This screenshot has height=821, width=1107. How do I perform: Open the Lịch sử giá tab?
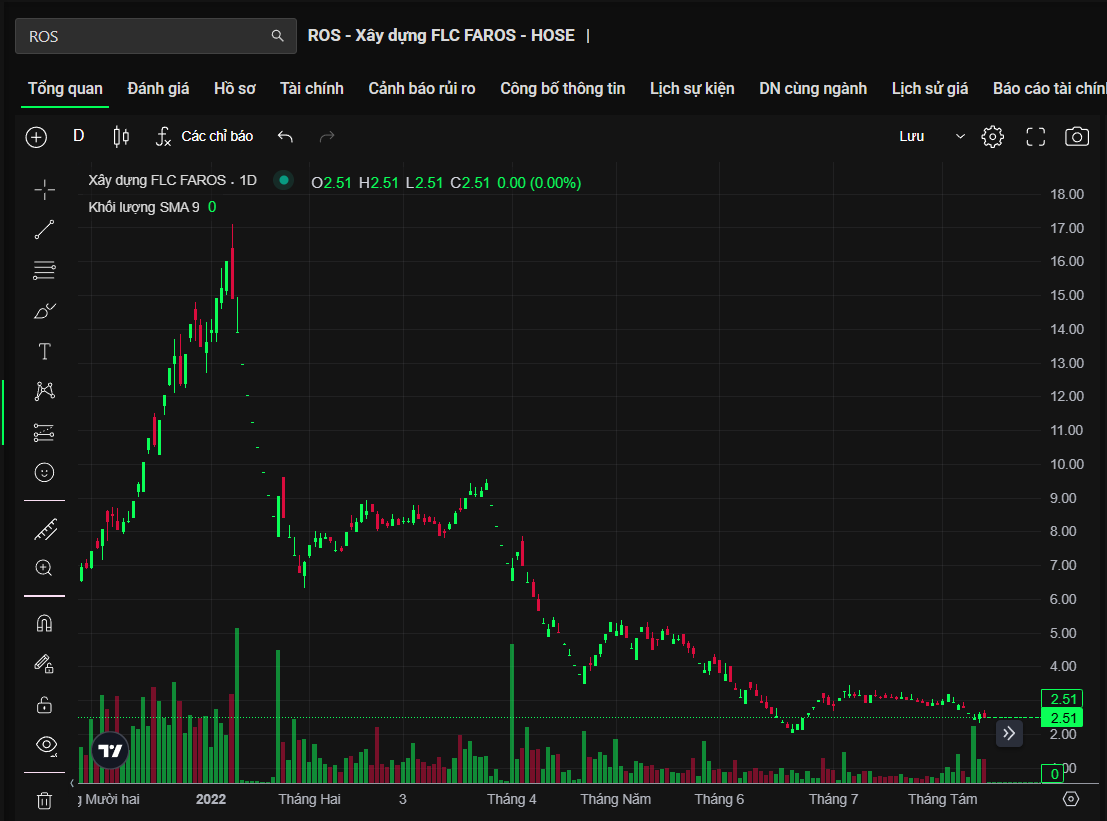929,88
